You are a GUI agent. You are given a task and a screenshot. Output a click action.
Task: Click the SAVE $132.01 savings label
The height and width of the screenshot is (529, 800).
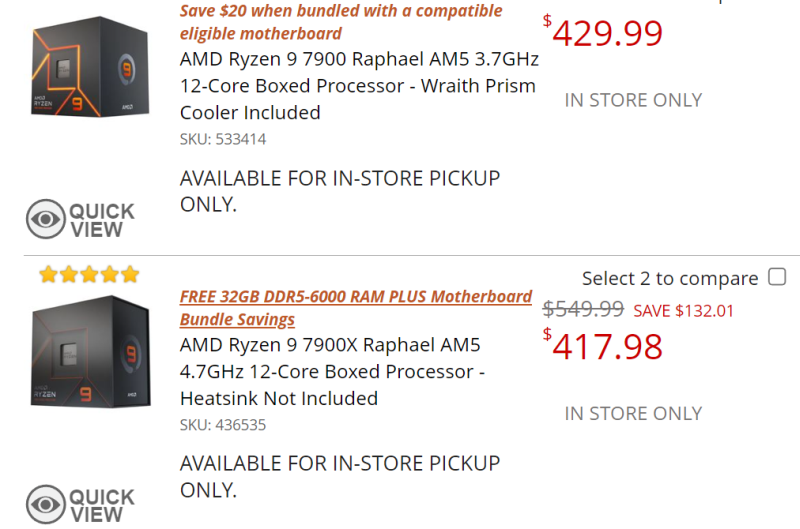click(x=684, y=310)
